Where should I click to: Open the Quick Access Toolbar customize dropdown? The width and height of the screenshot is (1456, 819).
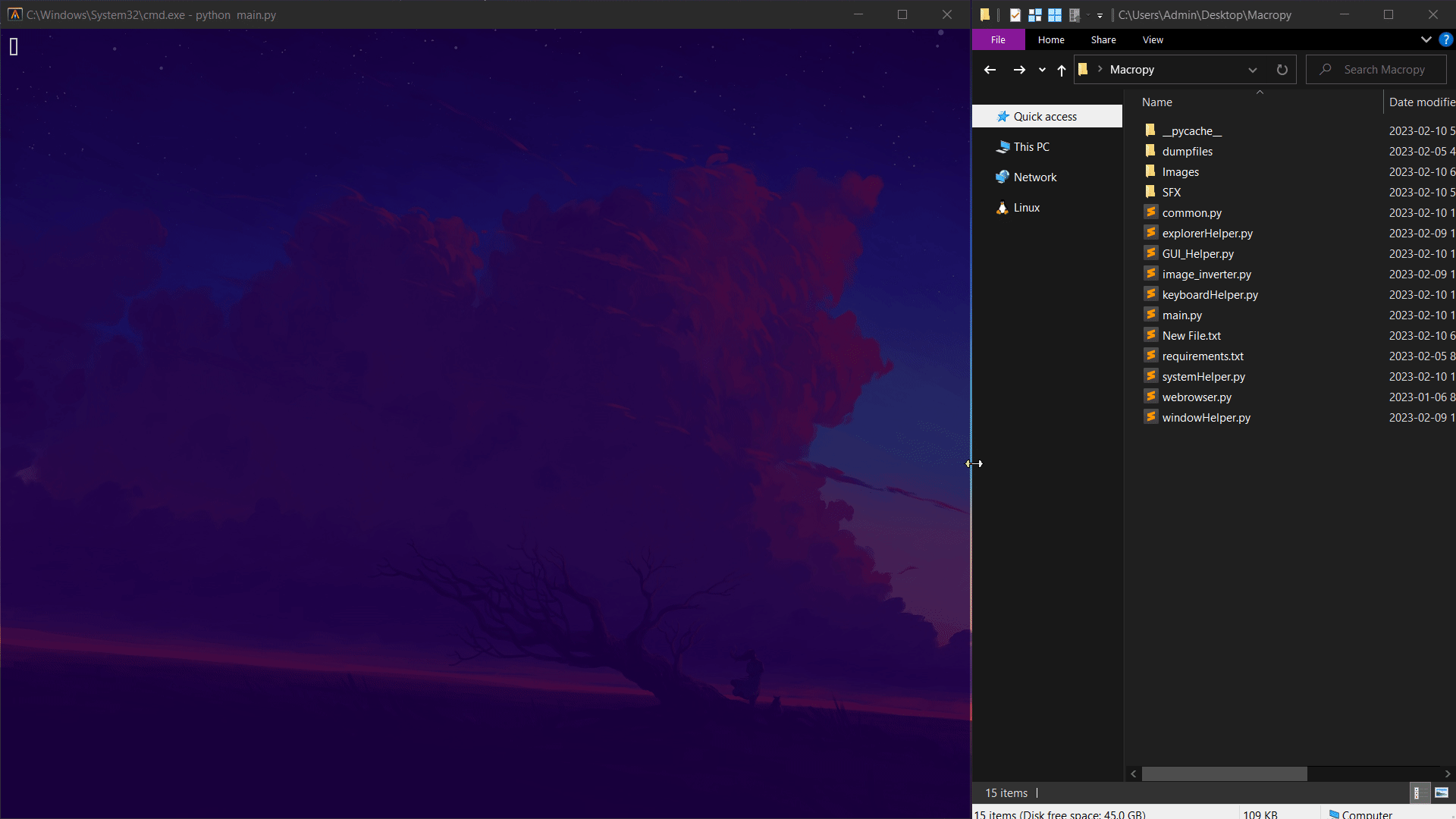click(1099, 14)
